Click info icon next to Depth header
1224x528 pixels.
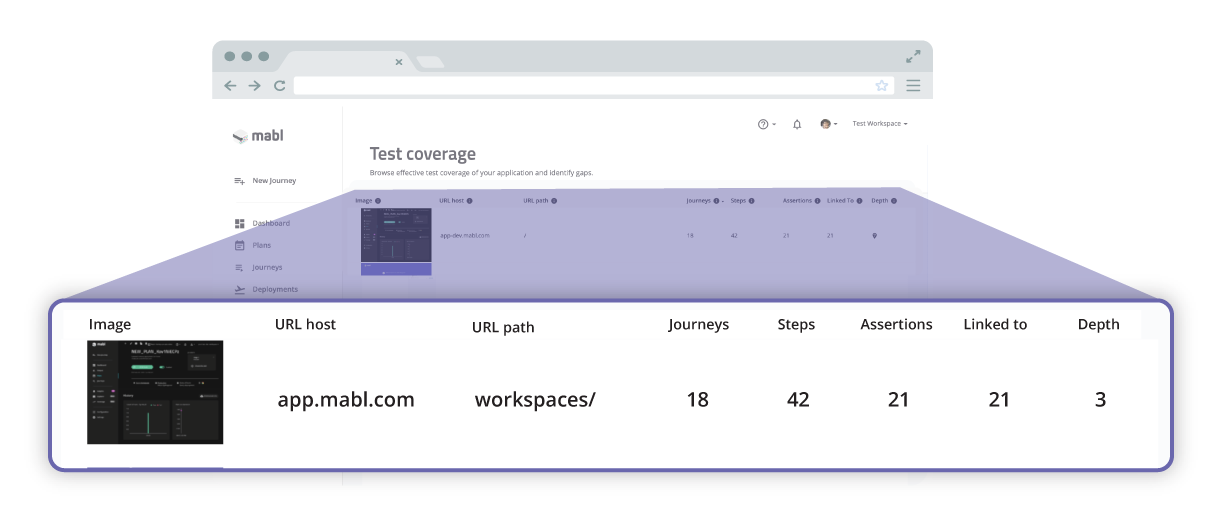(894, 201)
